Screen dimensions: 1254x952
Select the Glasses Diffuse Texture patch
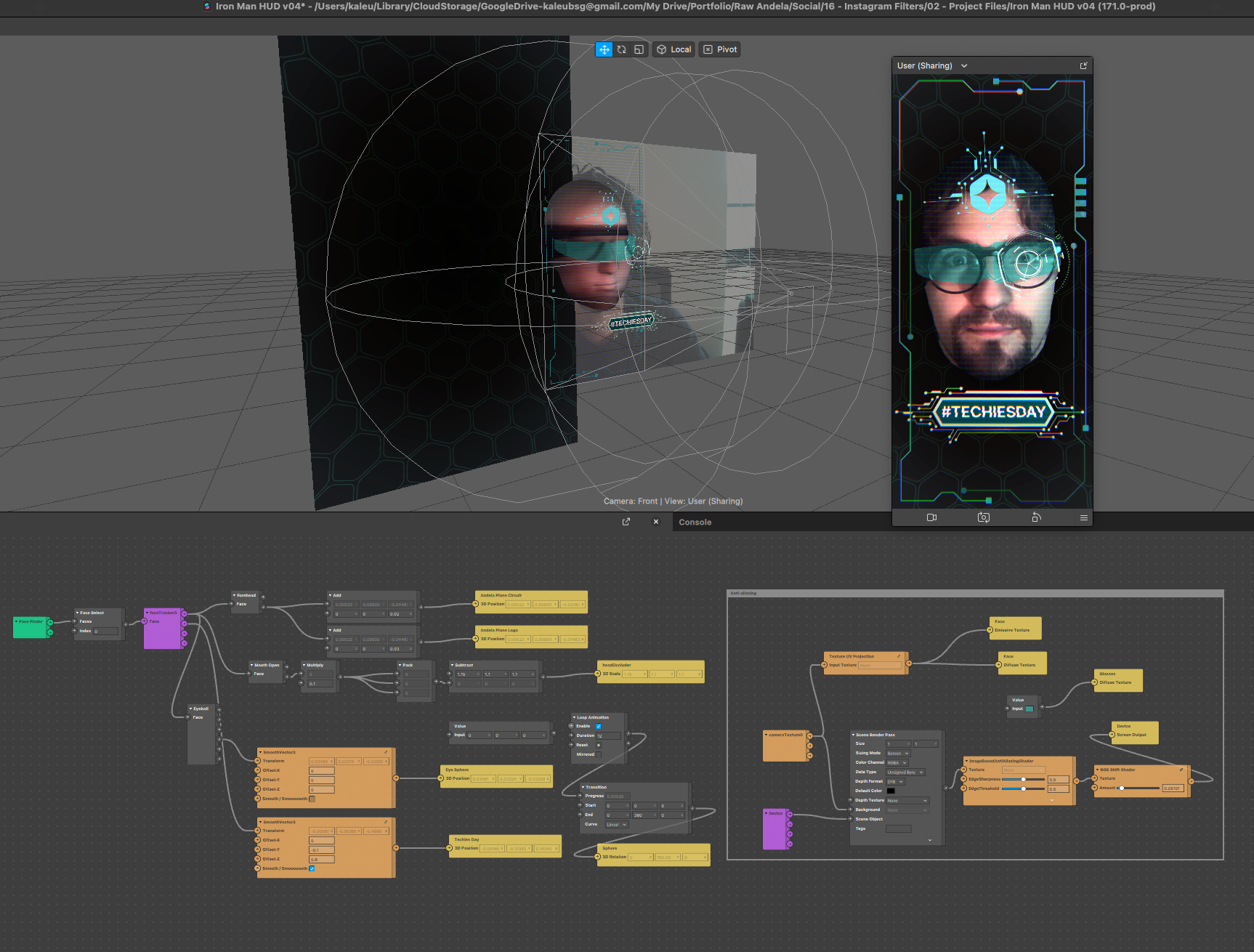[x=1118, y=679]
